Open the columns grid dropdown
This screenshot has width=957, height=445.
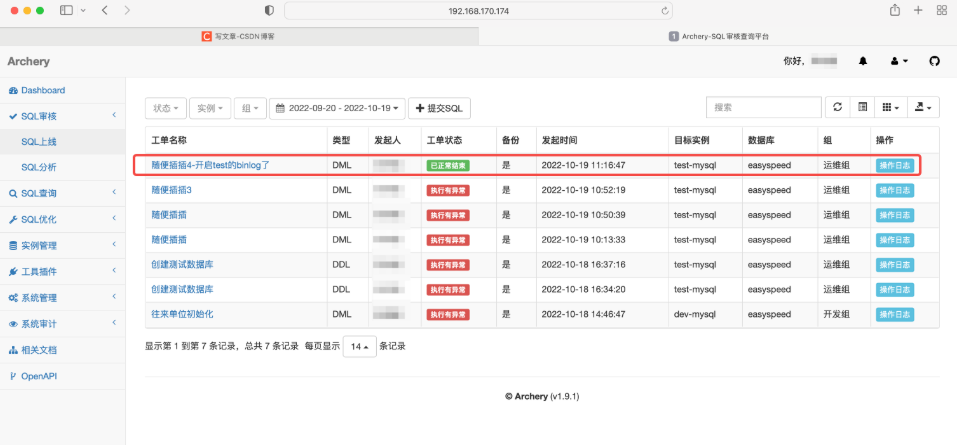(x=891, y=107)
